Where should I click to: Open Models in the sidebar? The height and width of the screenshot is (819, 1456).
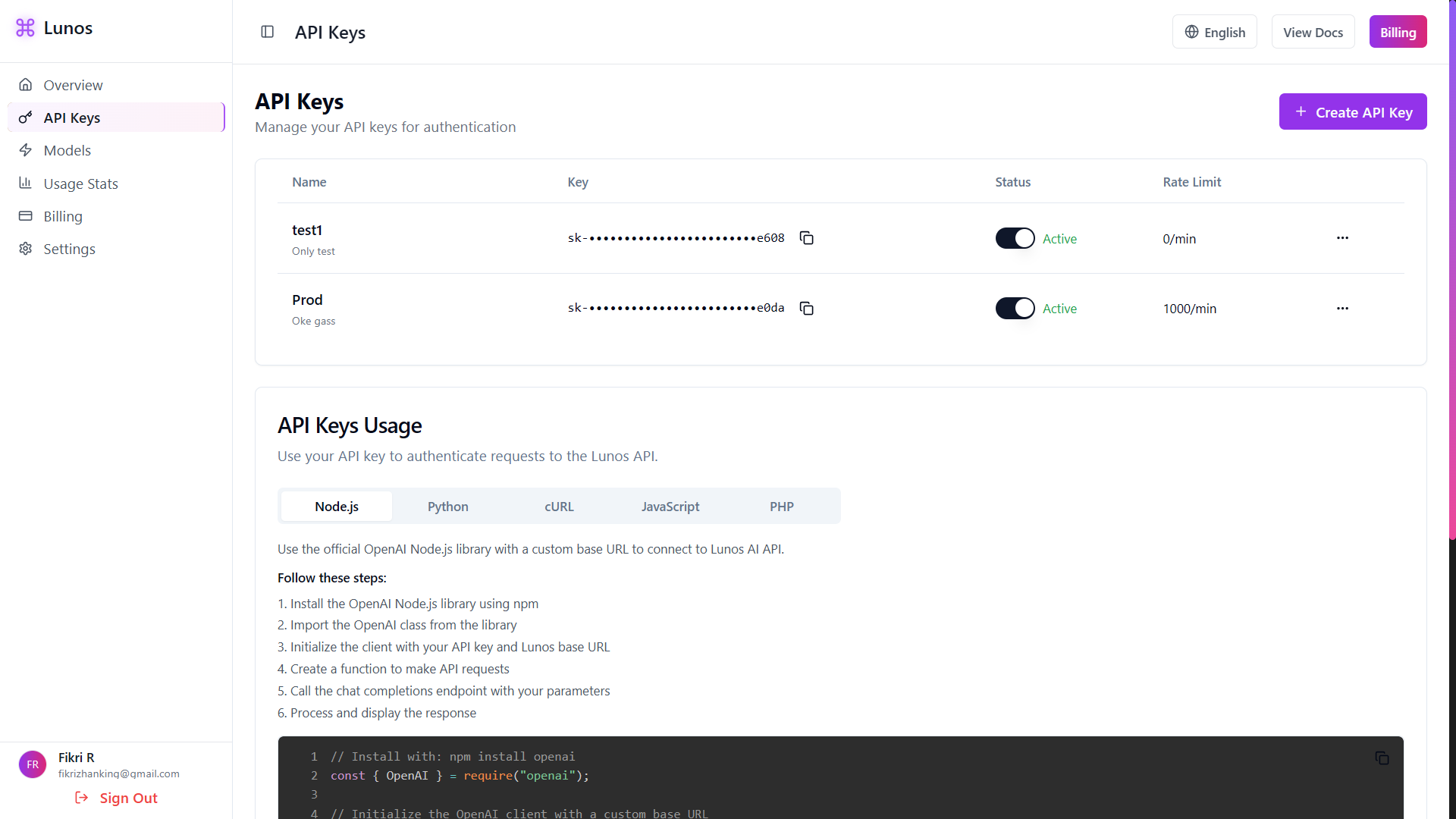pos(67,150)
